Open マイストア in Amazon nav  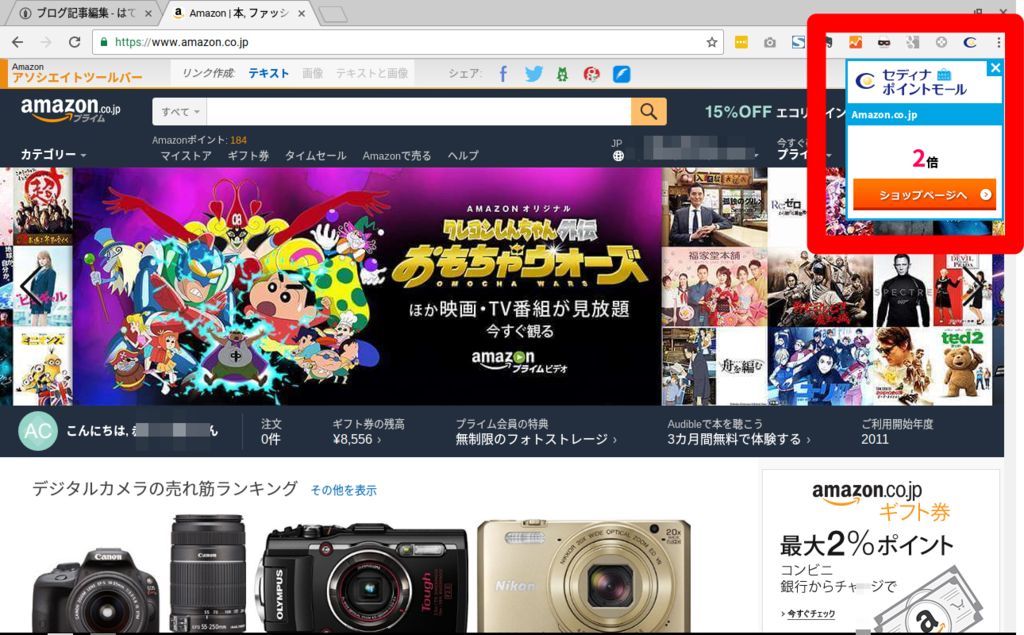point(186,155)
